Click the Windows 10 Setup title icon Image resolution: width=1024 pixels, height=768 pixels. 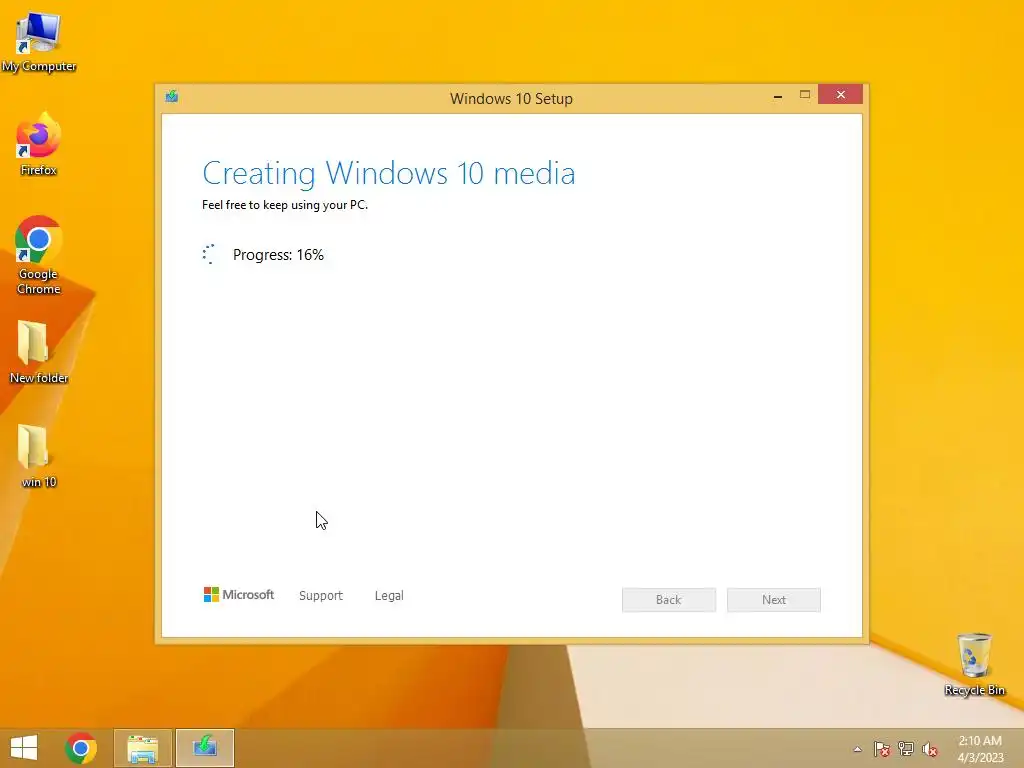point(172,97)
